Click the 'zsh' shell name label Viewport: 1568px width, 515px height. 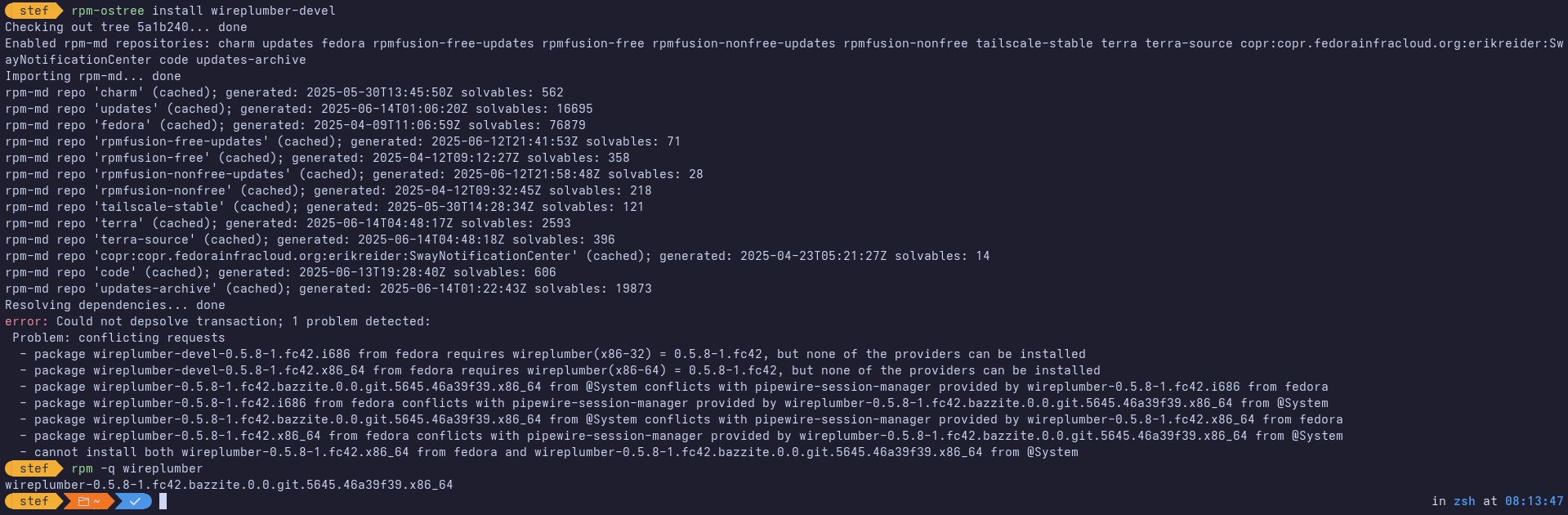[1464, 501]
